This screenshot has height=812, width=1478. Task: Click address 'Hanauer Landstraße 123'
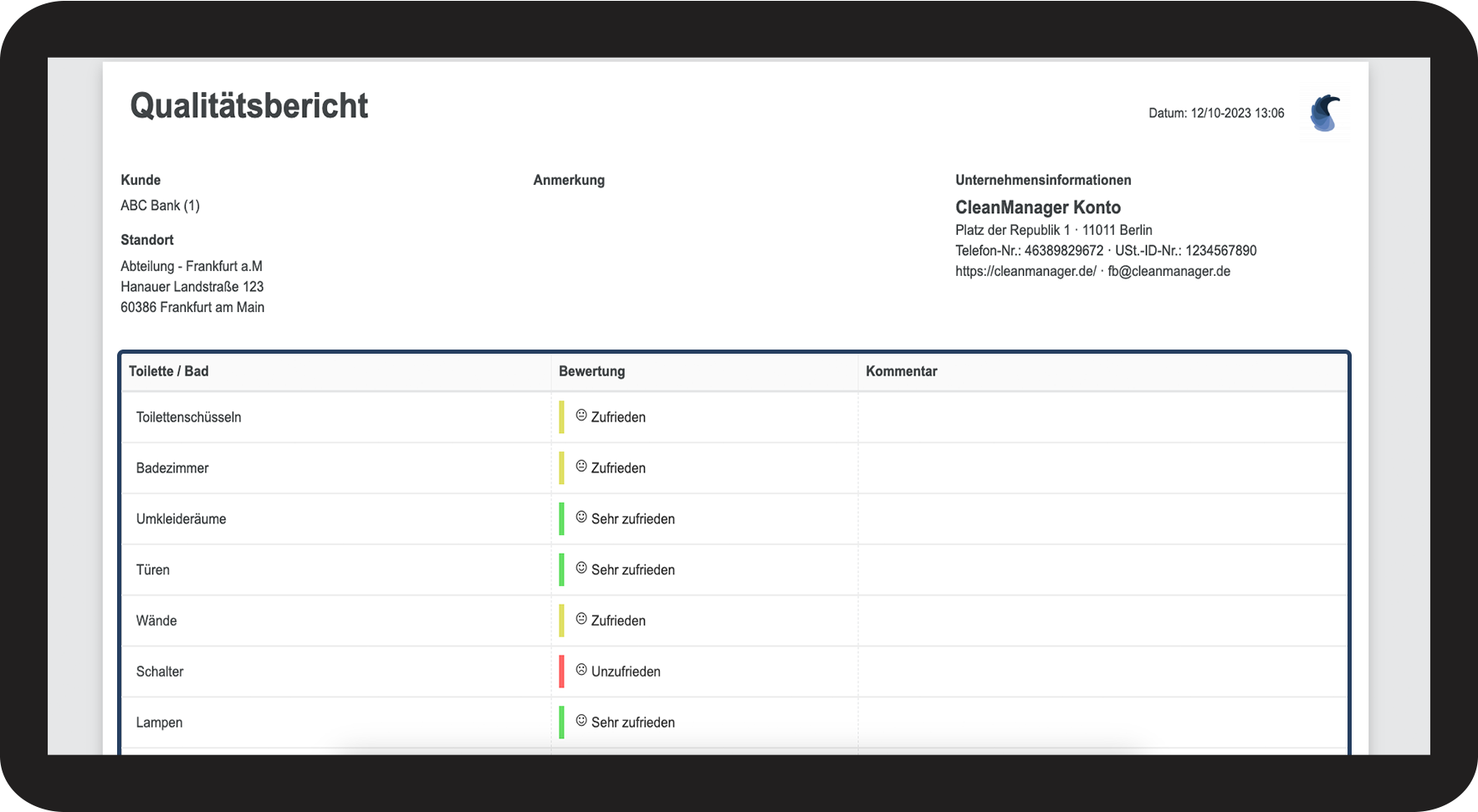192,287
